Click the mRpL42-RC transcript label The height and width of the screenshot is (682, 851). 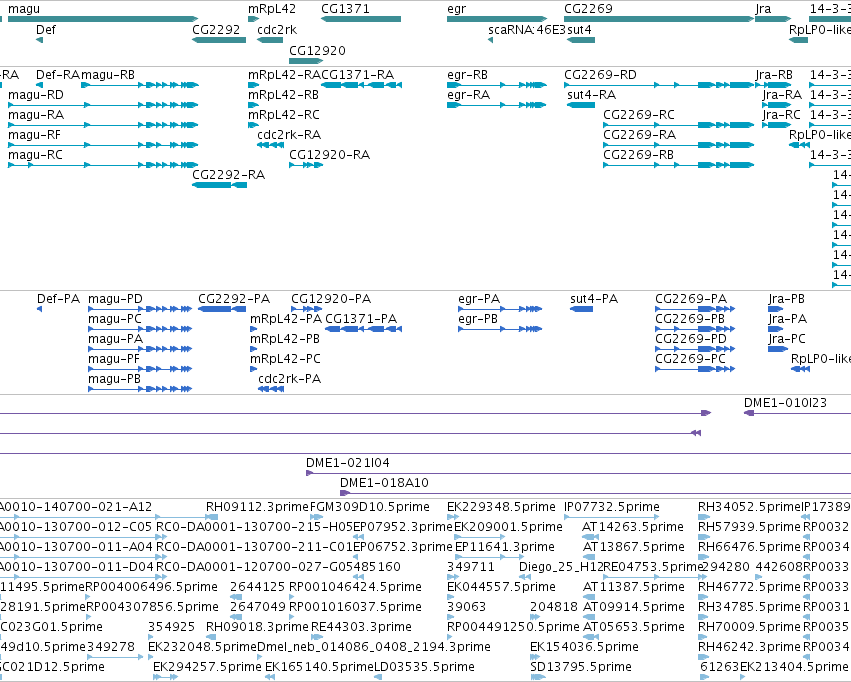[x=284, y=115]
